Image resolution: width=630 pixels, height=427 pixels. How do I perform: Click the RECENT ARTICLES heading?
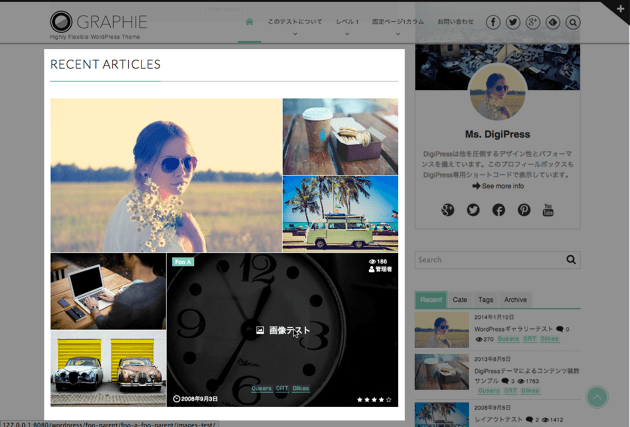[105, 64]
